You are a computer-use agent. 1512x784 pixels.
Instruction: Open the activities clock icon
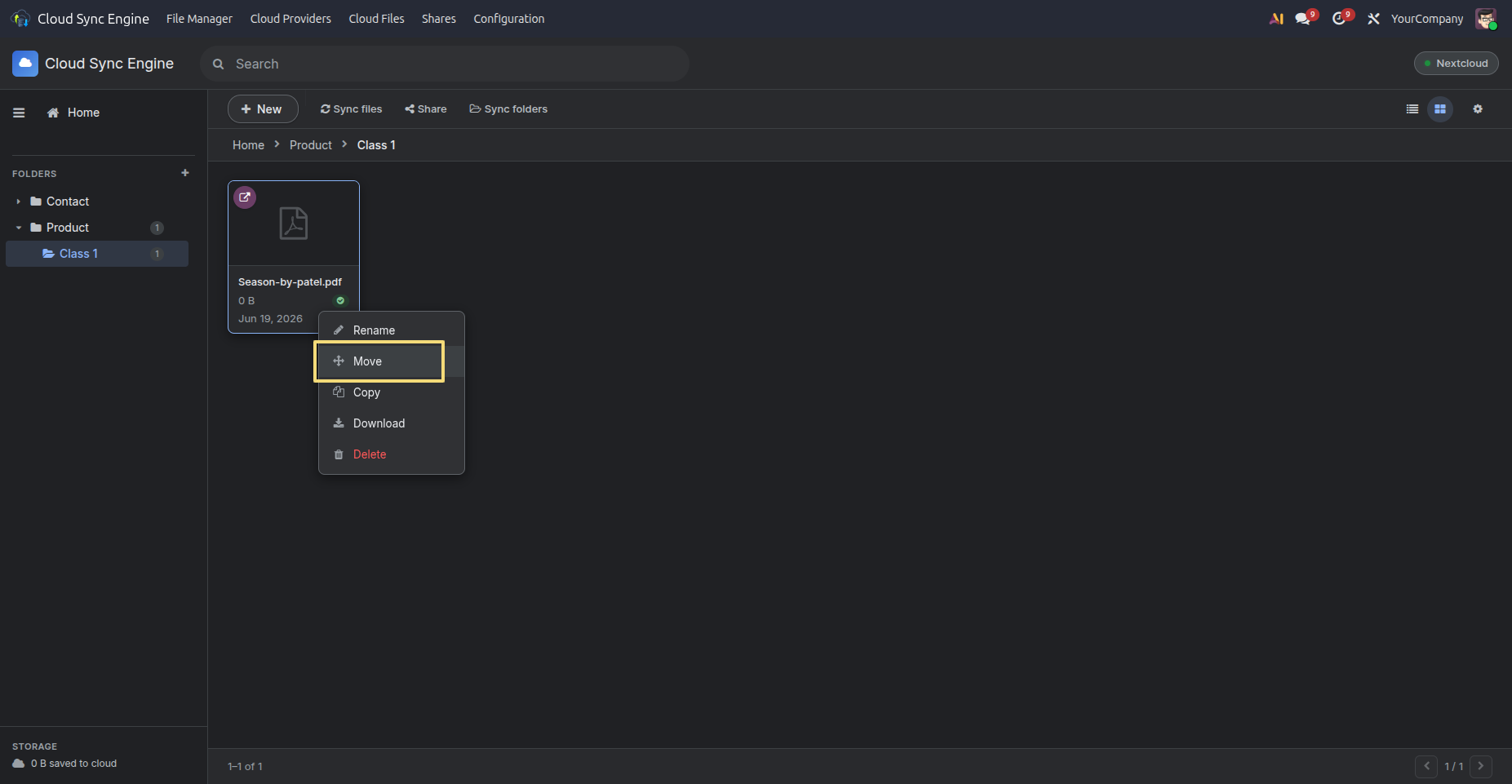pyautogui.click(x=1339, y=19)
